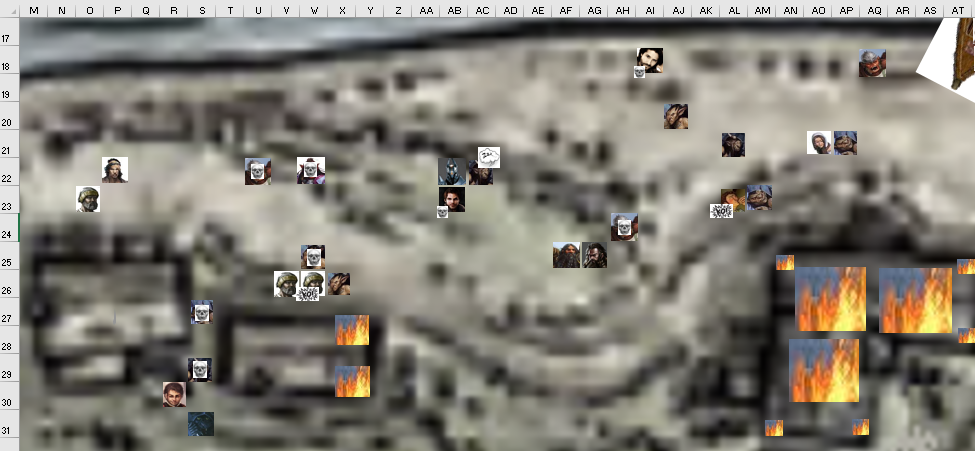The width and height of the screenshot is (975, 451).
Task: Select the large fire image in rows 28-29
Action: (824, 370)
